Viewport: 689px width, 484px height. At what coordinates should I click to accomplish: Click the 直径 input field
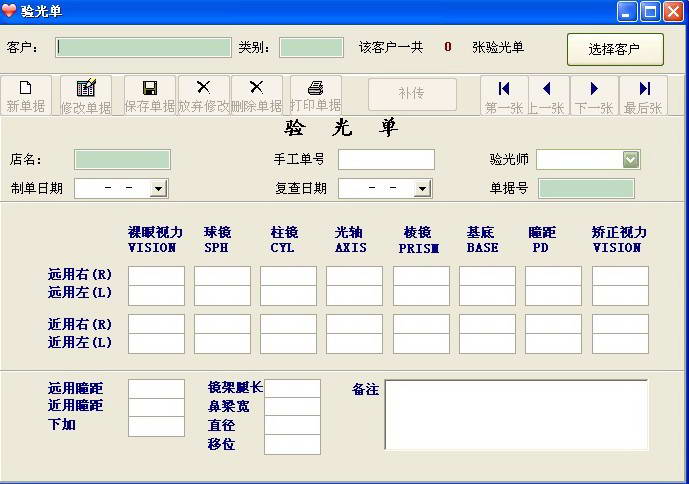292,425
